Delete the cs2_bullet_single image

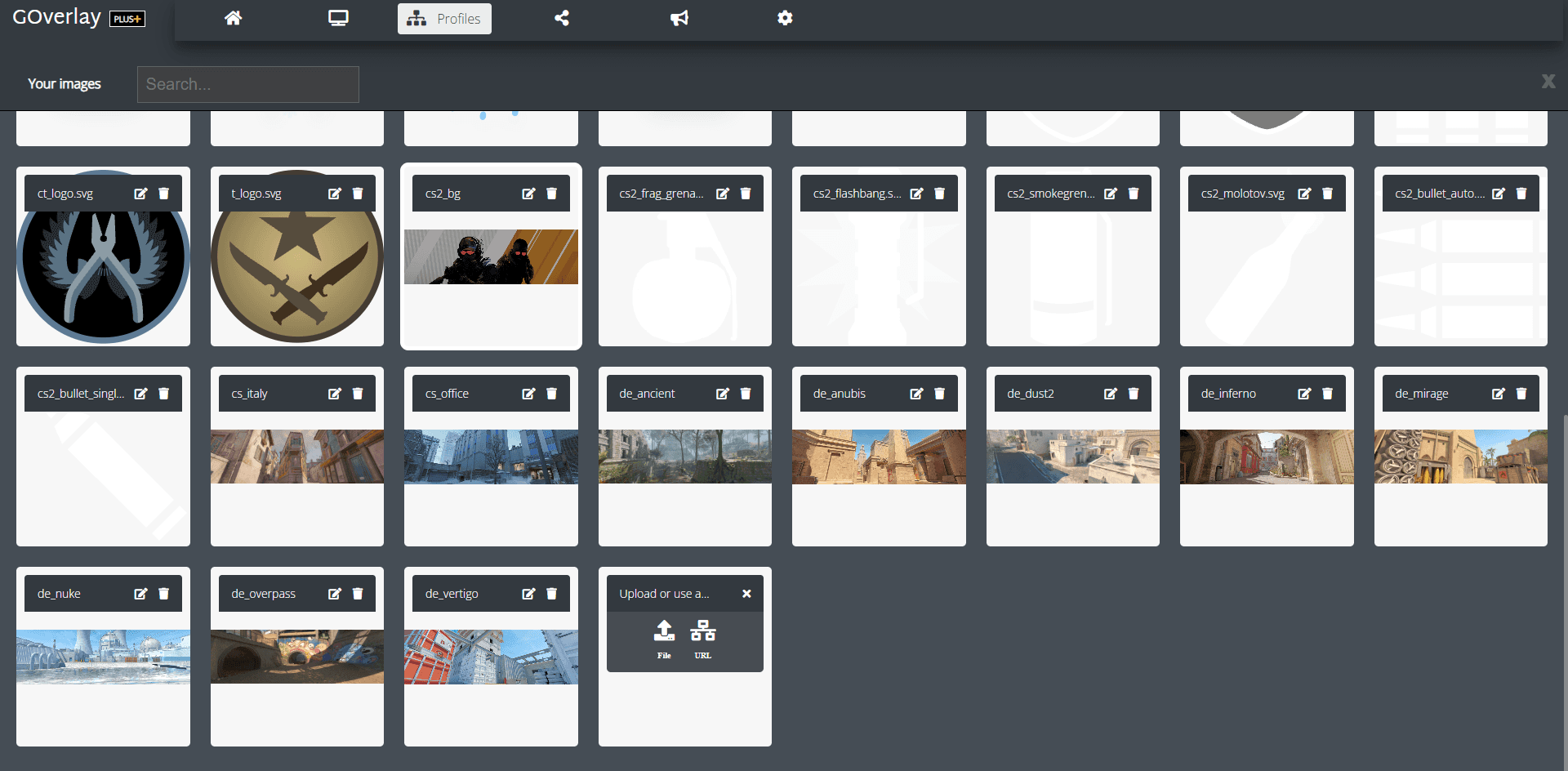[x=163, y=394]
